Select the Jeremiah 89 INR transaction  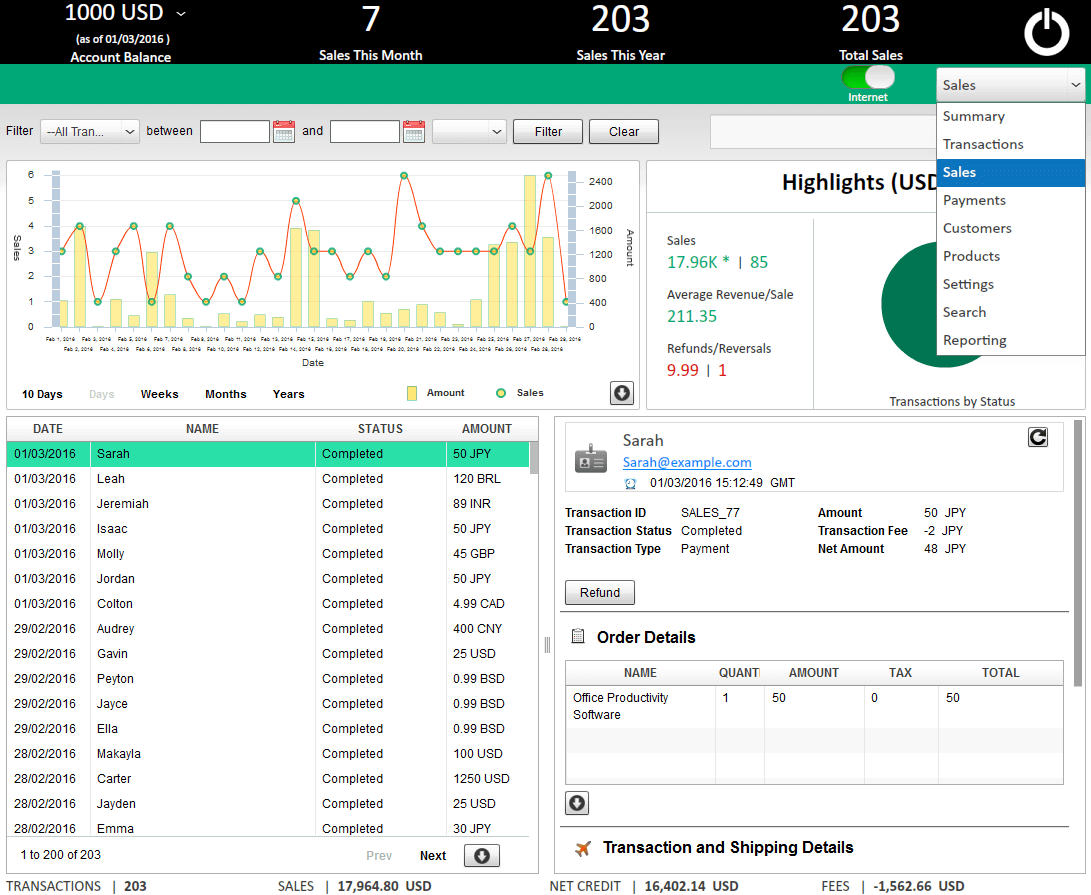tap(269, 504)
